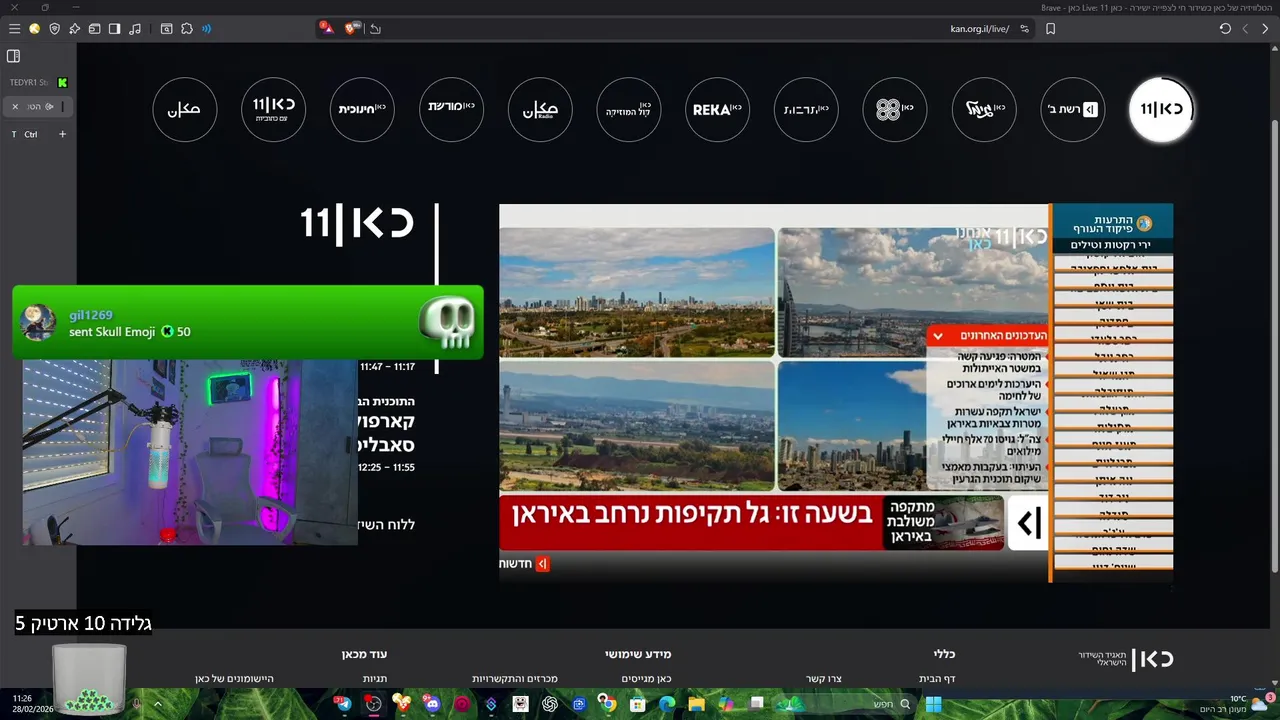Click the Kan corporation logo in footer
The width and height of the screenshot is (1280, 720).
[x=1126, y=659]
